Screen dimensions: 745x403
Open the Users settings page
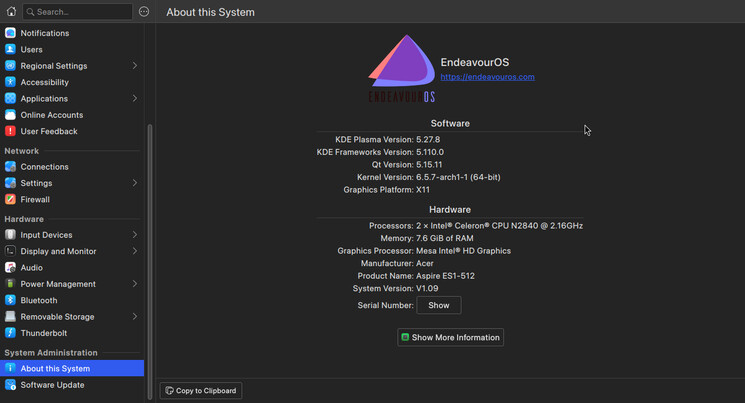(x=72, y=49)
